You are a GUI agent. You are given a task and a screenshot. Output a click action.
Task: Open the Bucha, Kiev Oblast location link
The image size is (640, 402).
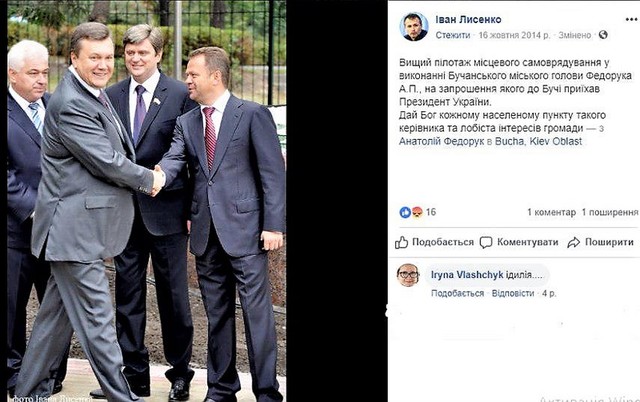[x=538, y=141]
